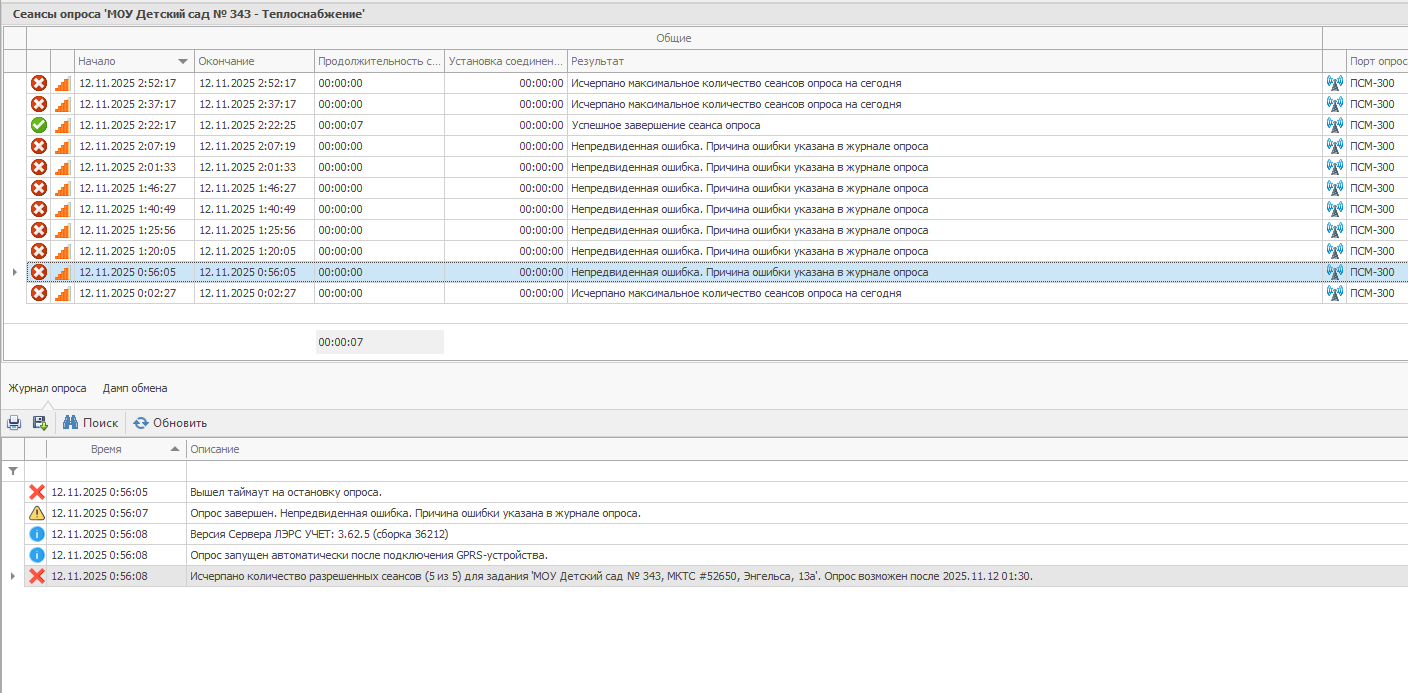Click the print icon in the log toolbar
This screenshot has width=1408, height=693.
(14, 423)
